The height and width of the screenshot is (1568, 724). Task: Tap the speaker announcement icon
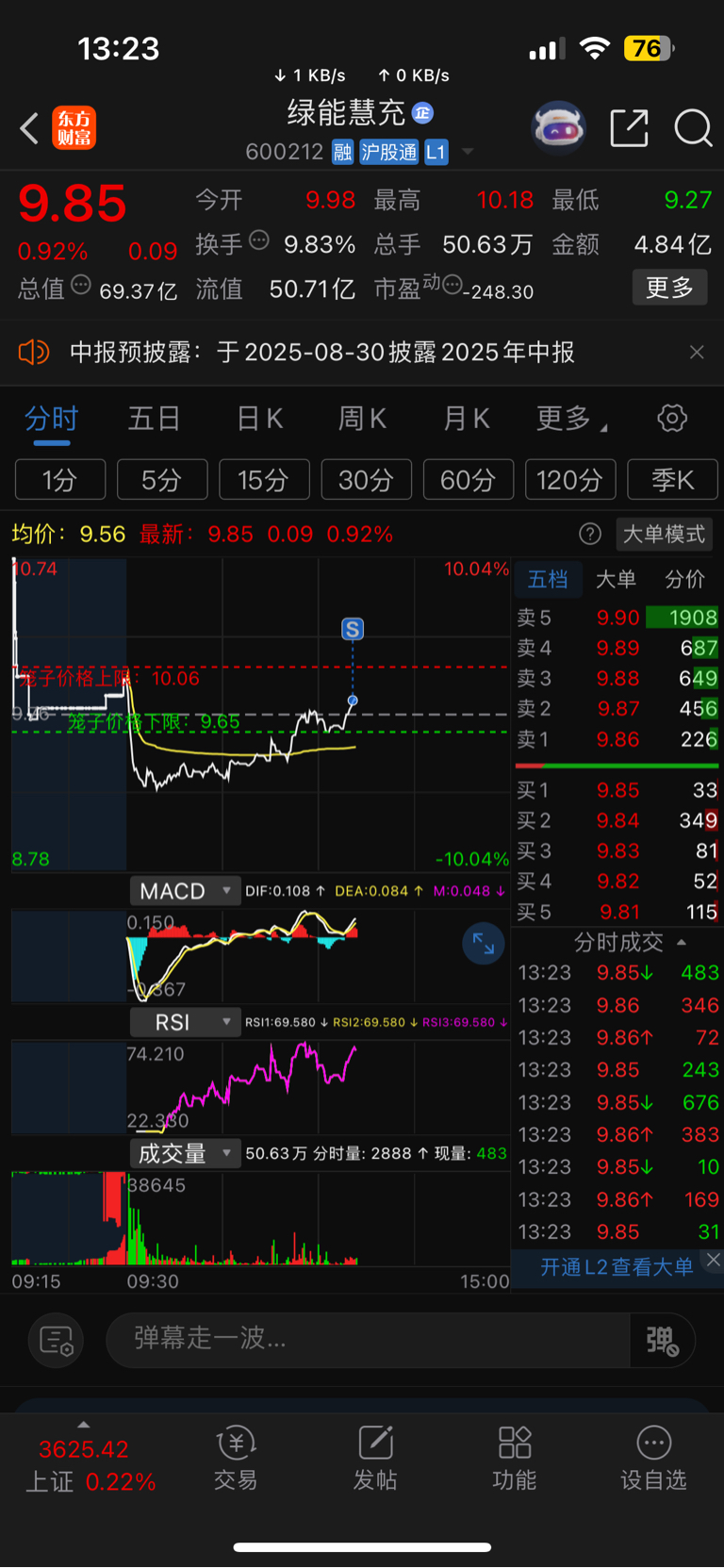click(33, 353)
